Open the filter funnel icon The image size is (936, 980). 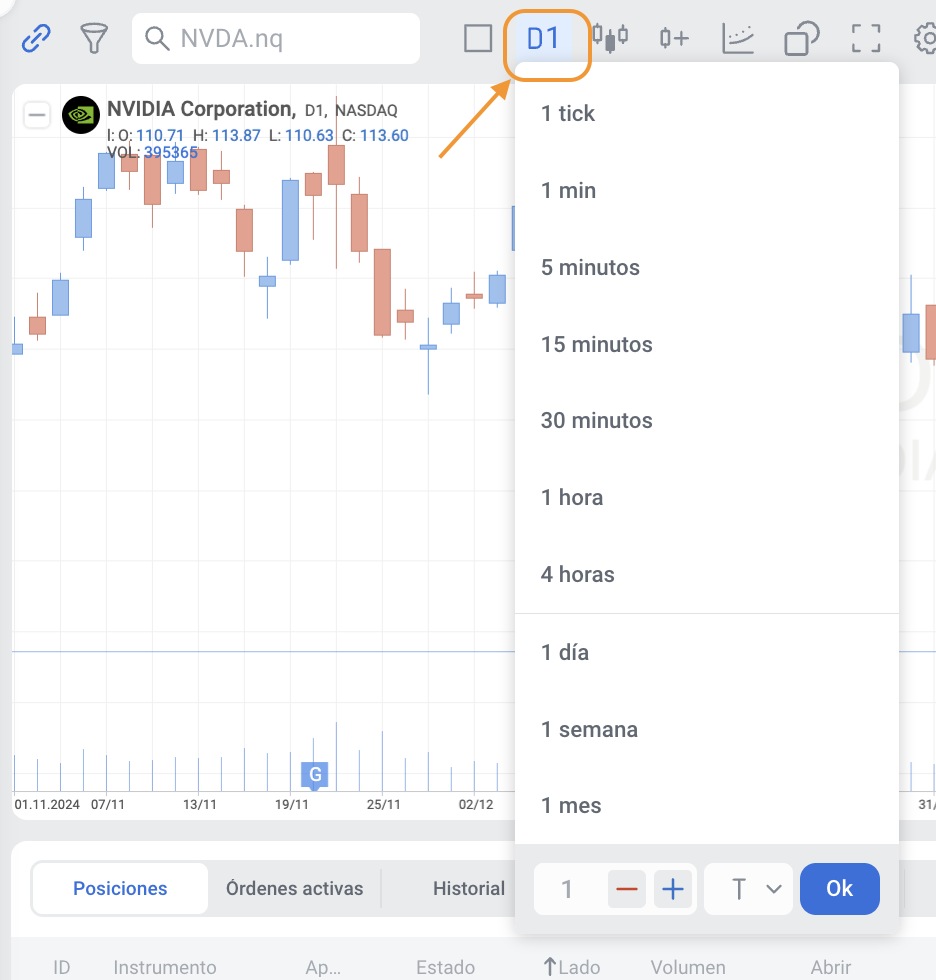pyautogui.click(x=94, y=38)
